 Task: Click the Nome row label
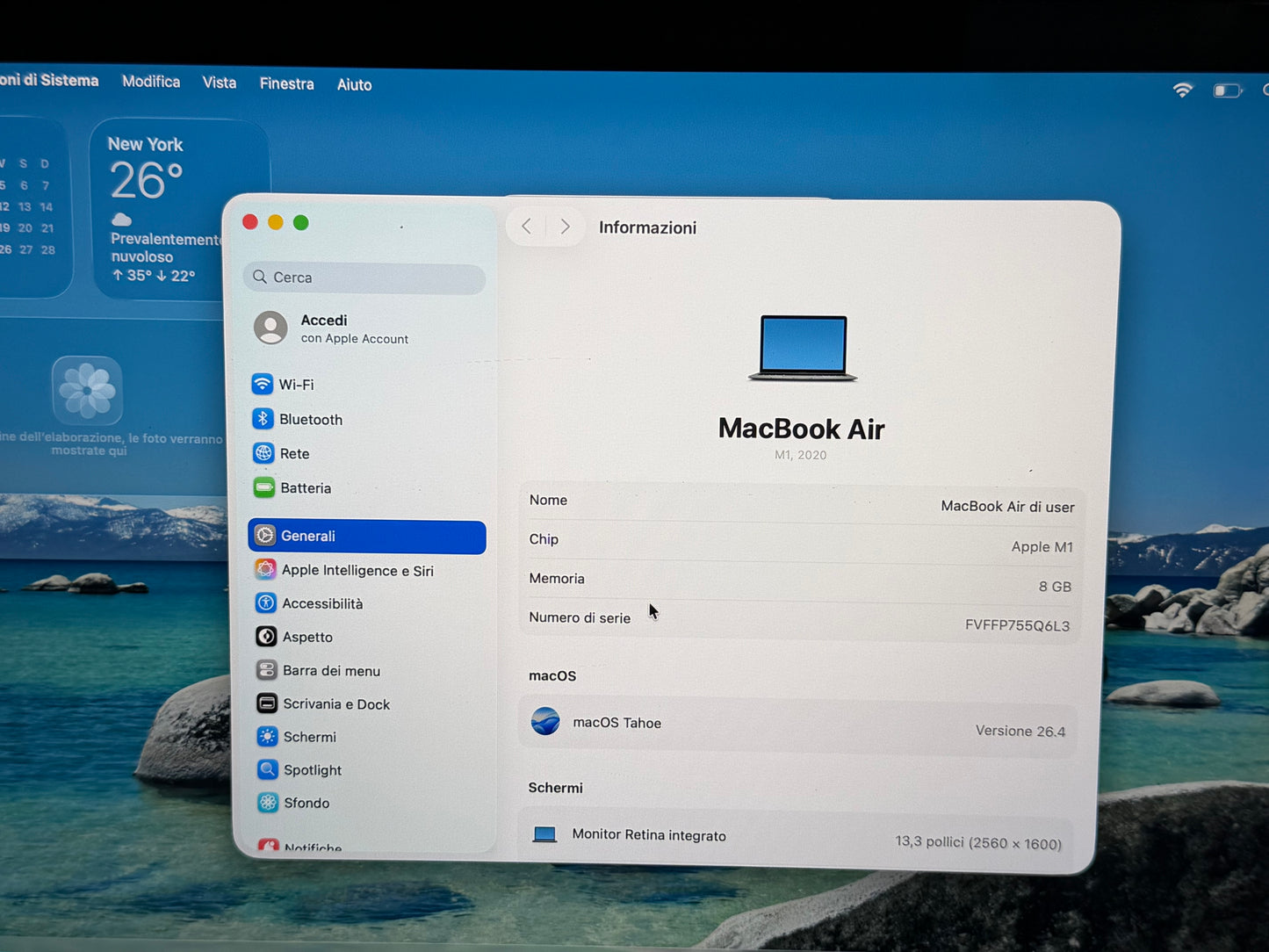(x=548, y=500)
